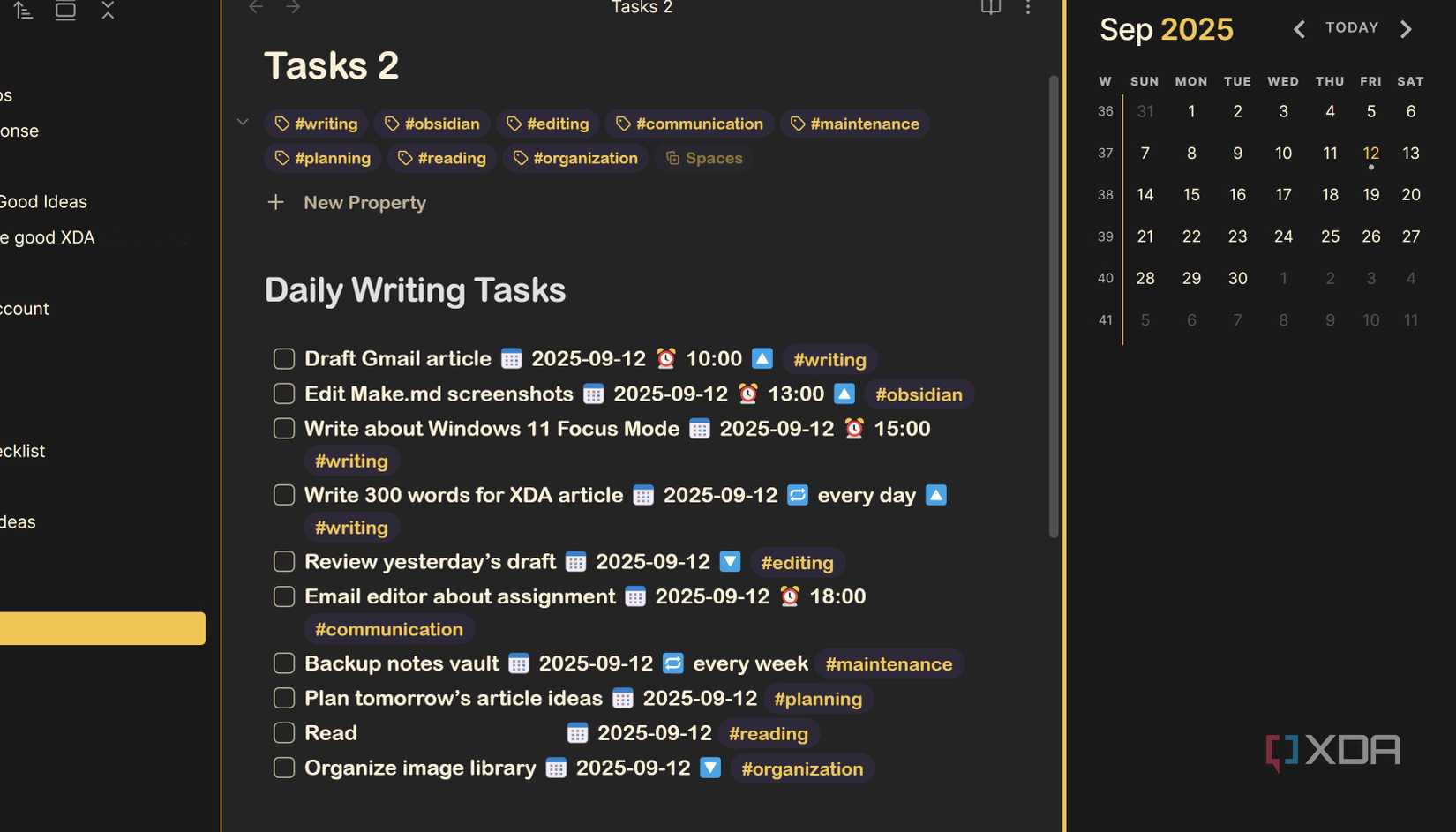
Task: Check the Read task checkbox
Action: coord(284,733)
